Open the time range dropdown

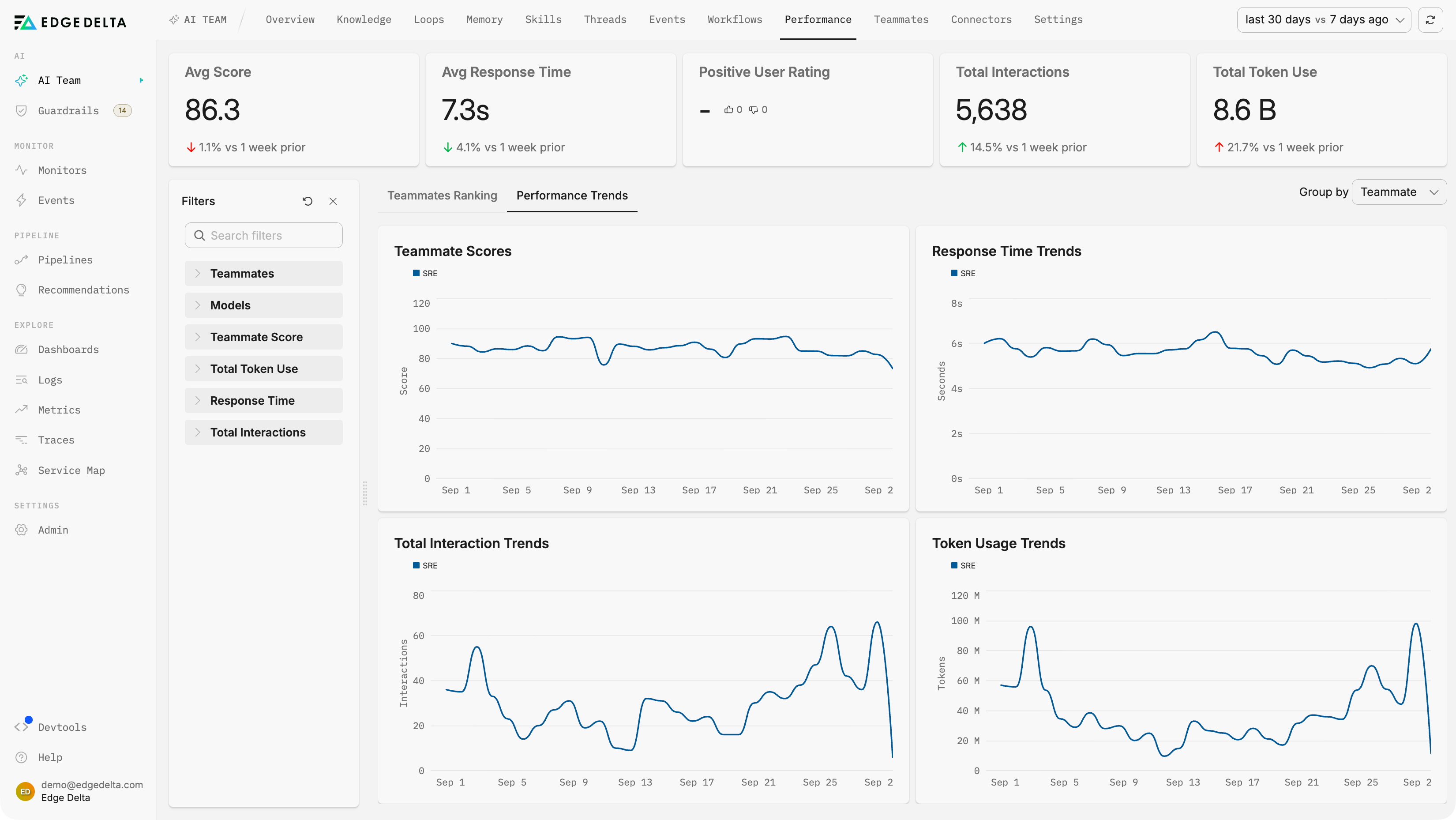[x=1324, y=20]
